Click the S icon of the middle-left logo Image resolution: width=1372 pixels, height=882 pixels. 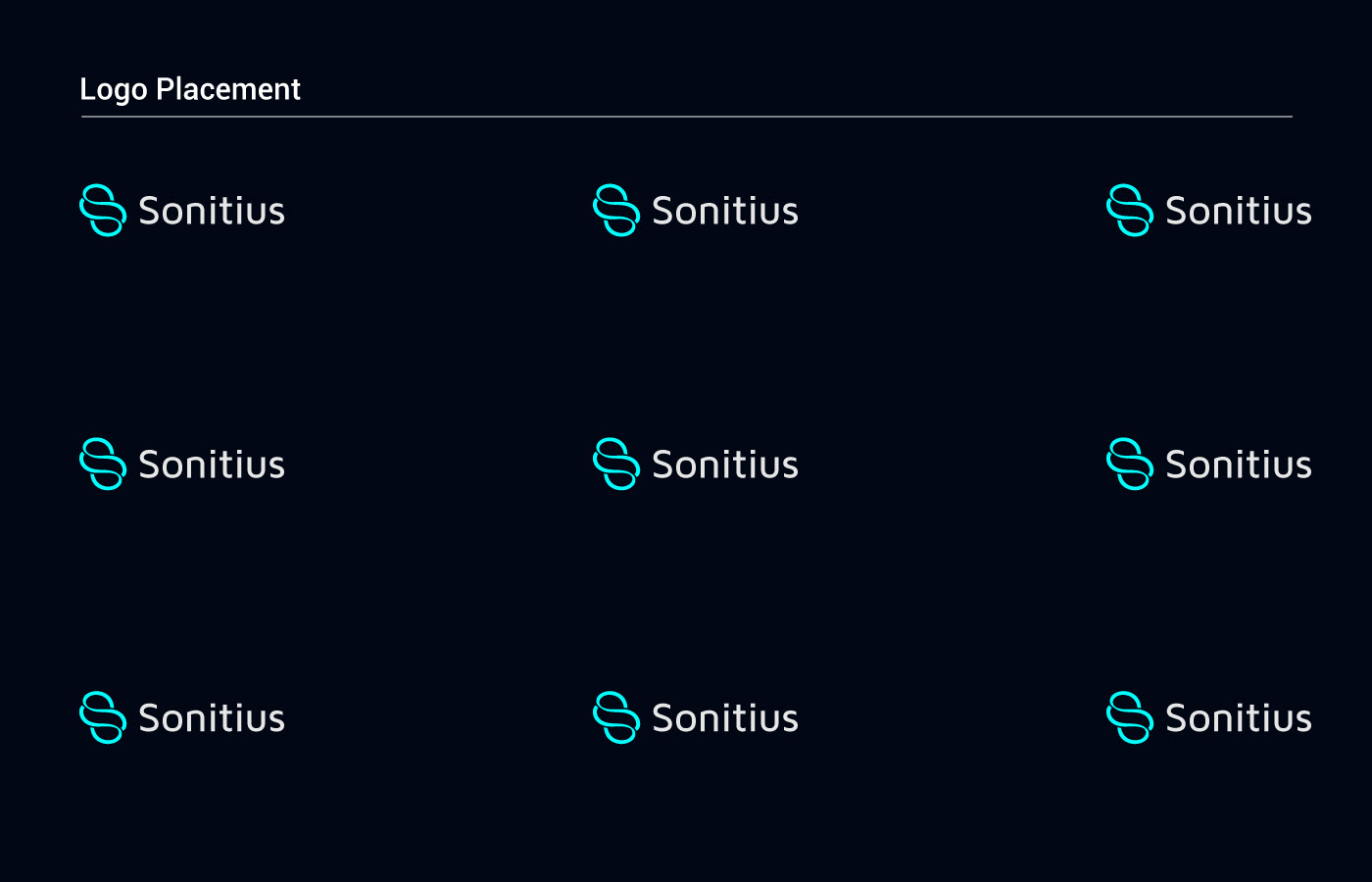pos(103,465)
